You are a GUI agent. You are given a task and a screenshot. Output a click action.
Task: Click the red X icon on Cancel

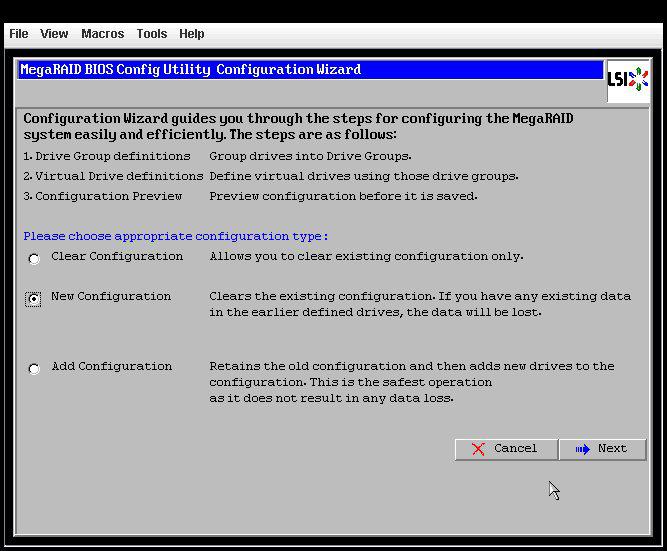point(479,449)
